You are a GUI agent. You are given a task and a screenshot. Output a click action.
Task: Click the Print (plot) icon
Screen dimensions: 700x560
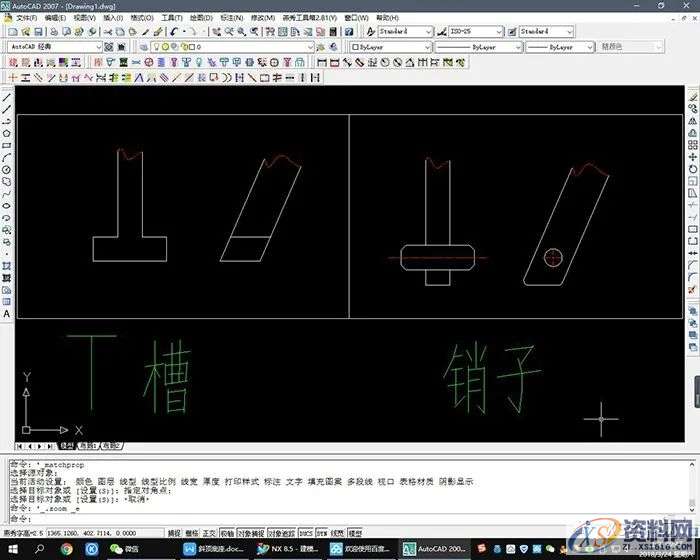pos(54,32)
